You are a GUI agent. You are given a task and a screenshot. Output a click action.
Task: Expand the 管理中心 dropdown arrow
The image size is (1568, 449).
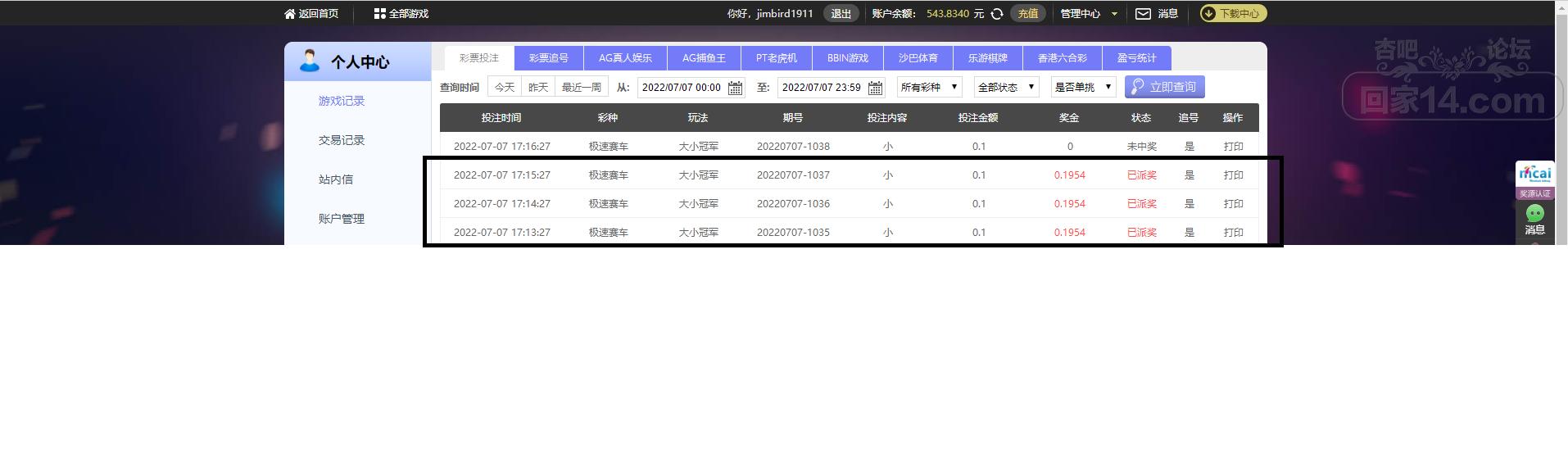(x=1114, y=14)
